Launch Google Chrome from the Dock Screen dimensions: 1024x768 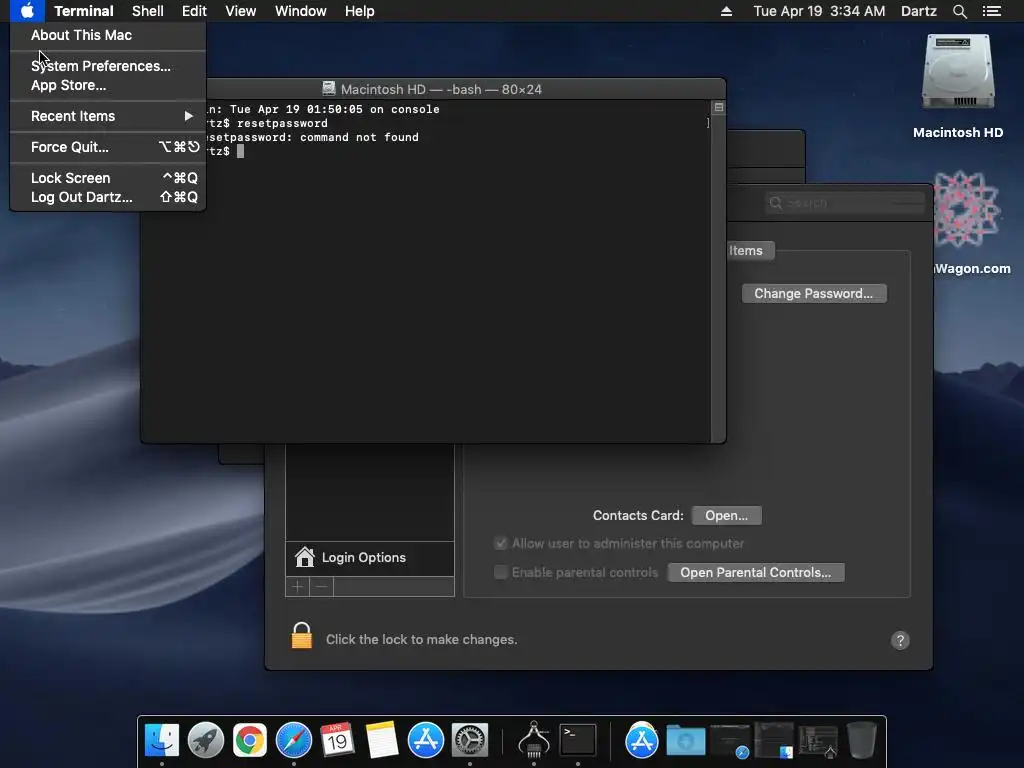pyautogui.click(x=249, y=741)
